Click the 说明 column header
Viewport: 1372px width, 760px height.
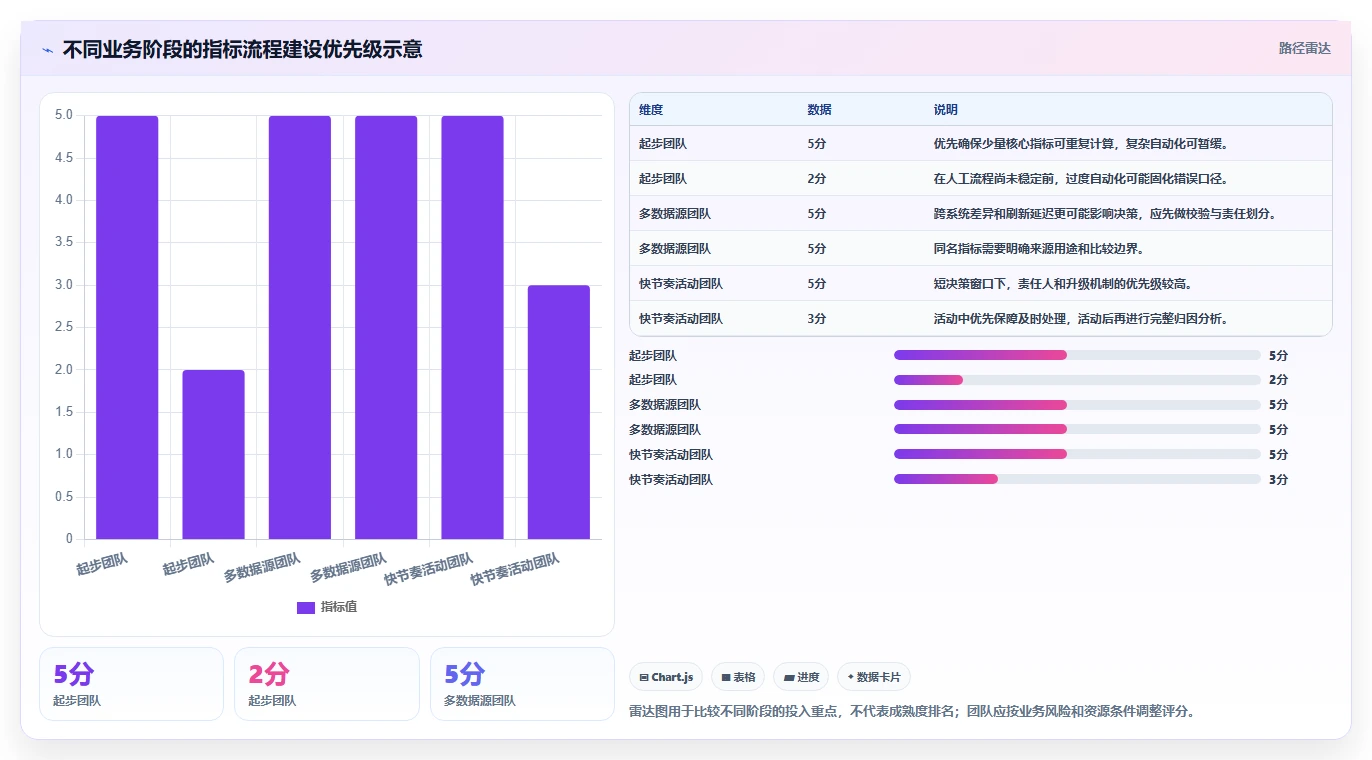click(945, 110)
